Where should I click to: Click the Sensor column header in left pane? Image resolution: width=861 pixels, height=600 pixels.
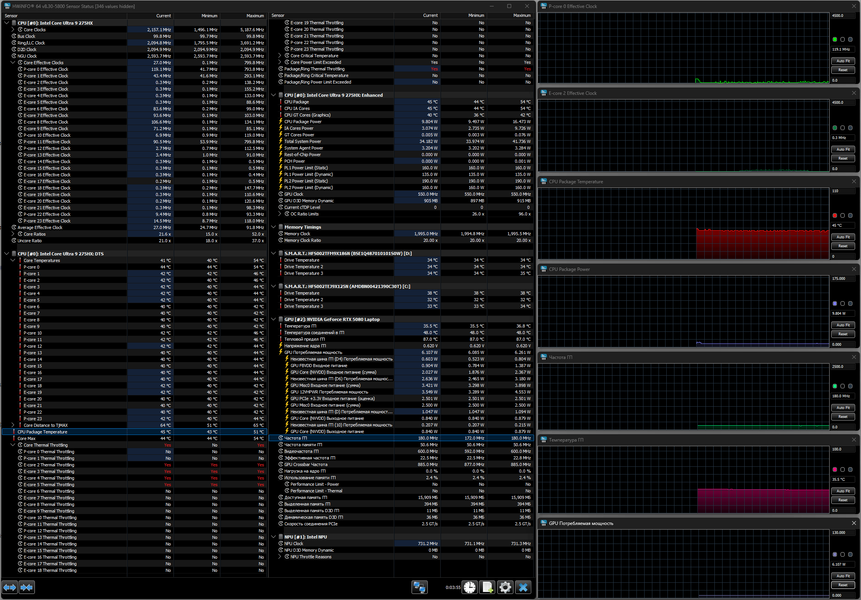(64, 15)
